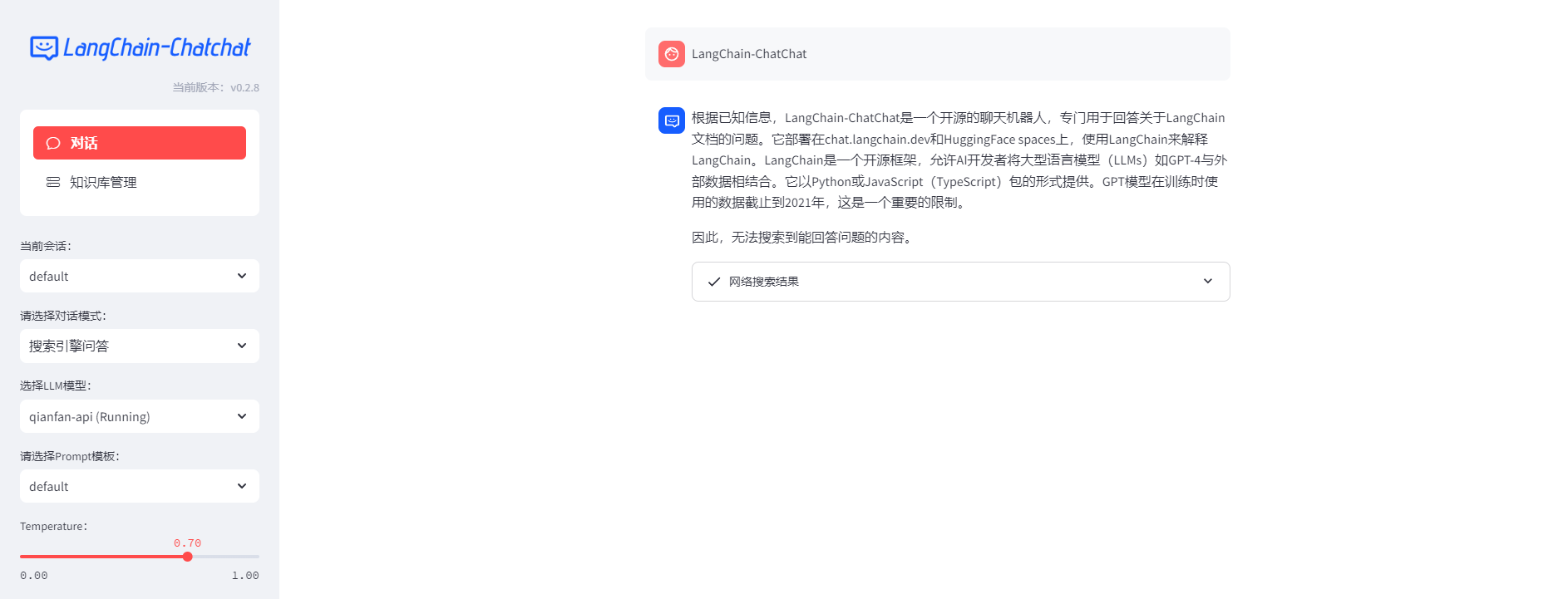This screenshot has height=599, width=1568.
Task: Click the LangChain-Chatchat logo
Action: pyautogui.click(x=140, y=48)
